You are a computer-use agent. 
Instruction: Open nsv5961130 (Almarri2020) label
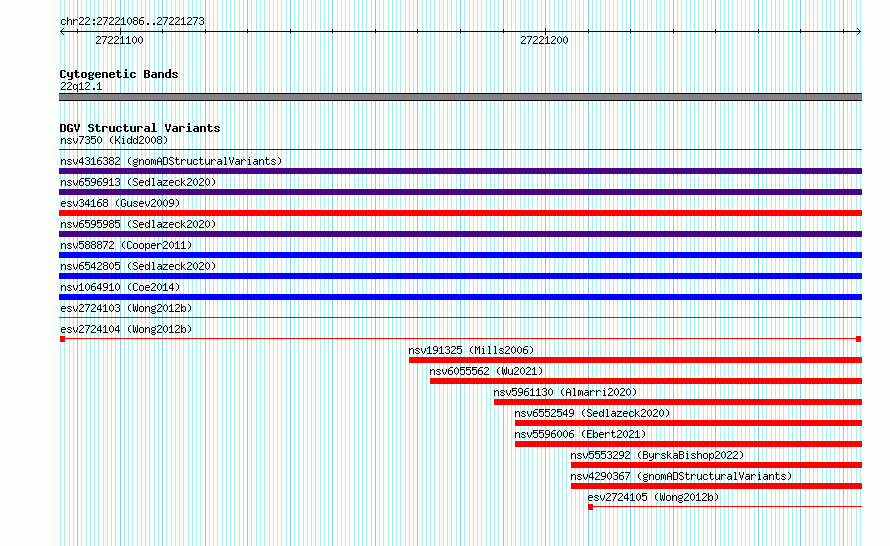(565, 392)
